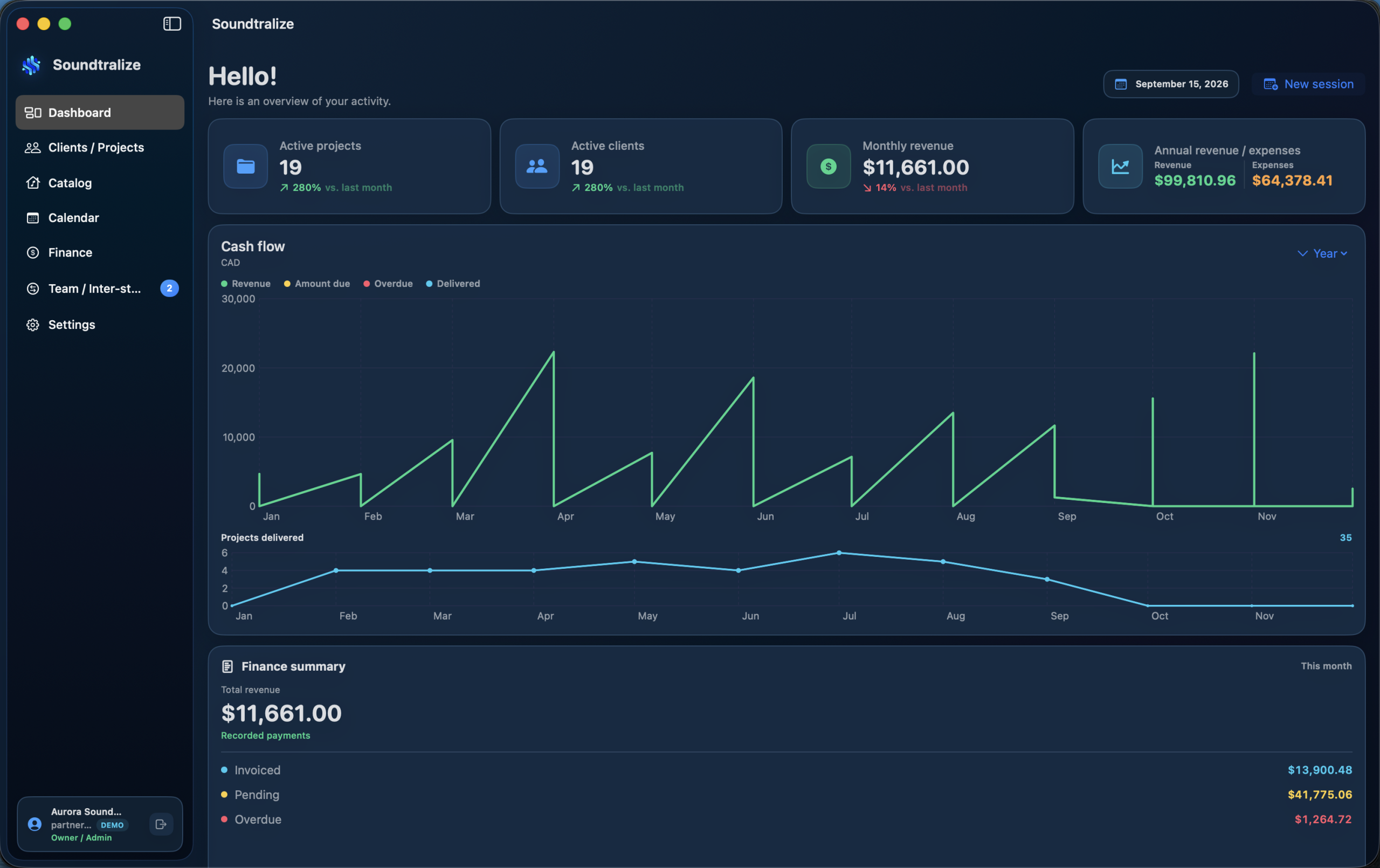Toggle the Overdue legend series
1380x868 pixels.
[388, 284]
